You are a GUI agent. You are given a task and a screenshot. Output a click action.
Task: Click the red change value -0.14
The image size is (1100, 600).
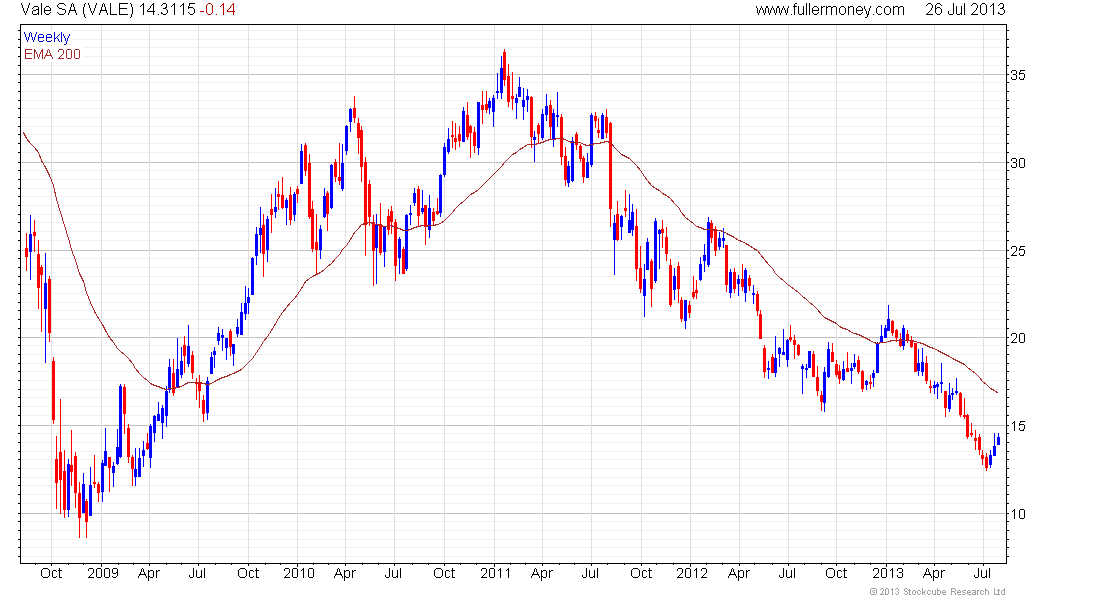point(217,10)
